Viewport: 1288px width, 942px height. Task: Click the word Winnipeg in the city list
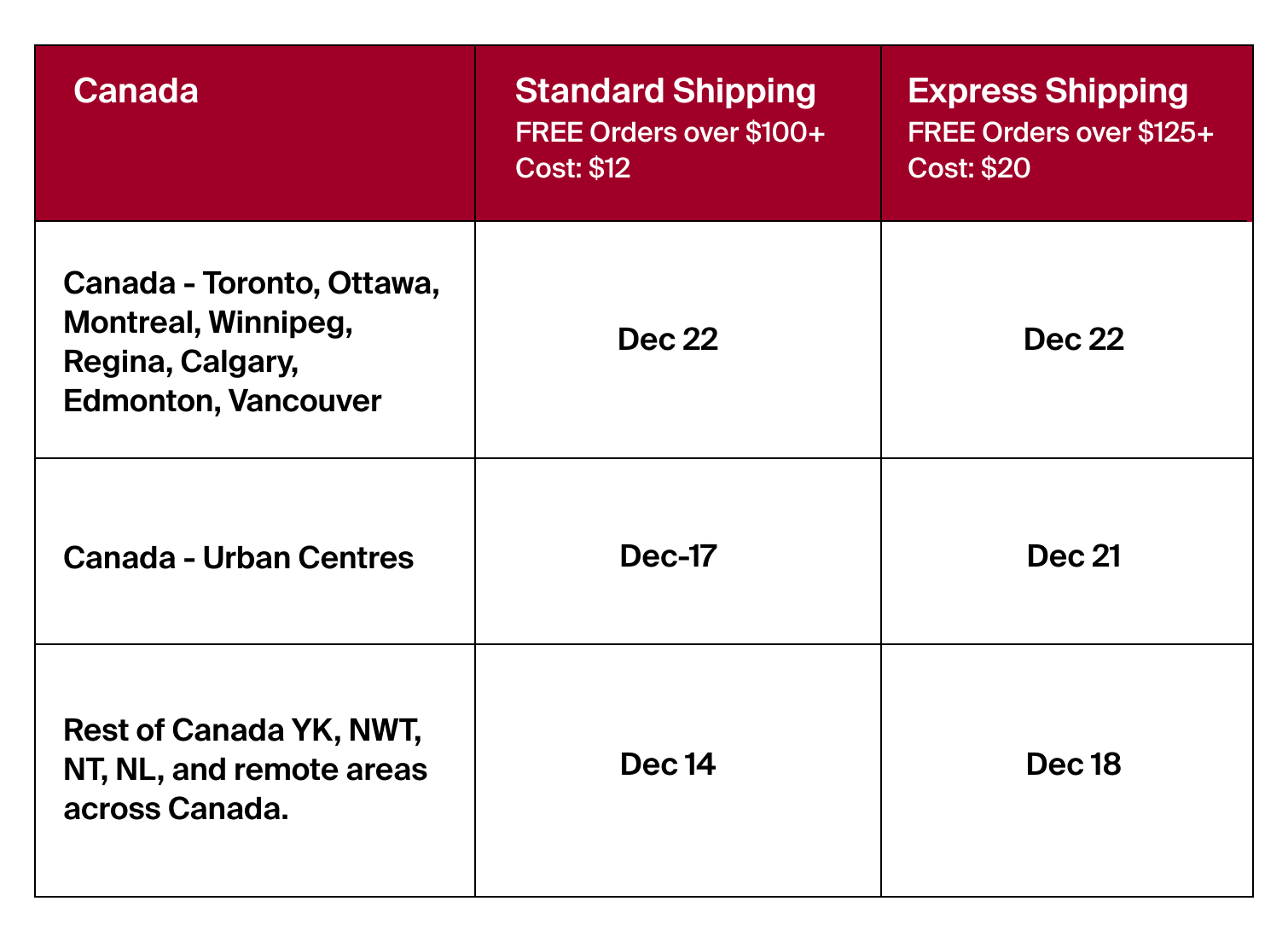click(x=279, y=322)
